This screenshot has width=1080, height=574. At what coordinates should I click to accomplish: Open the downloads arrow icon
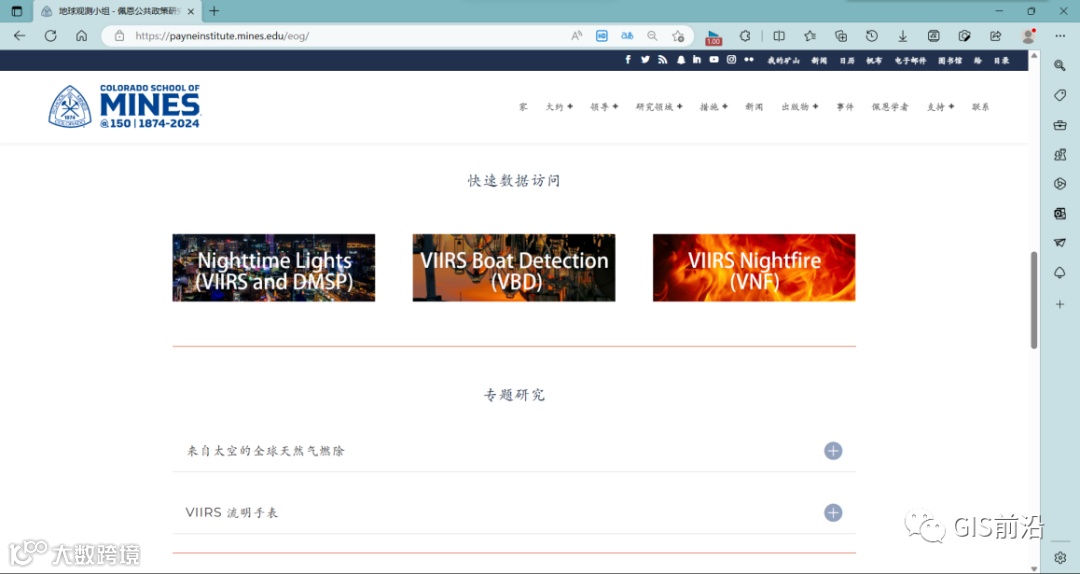tap(902, 36)
